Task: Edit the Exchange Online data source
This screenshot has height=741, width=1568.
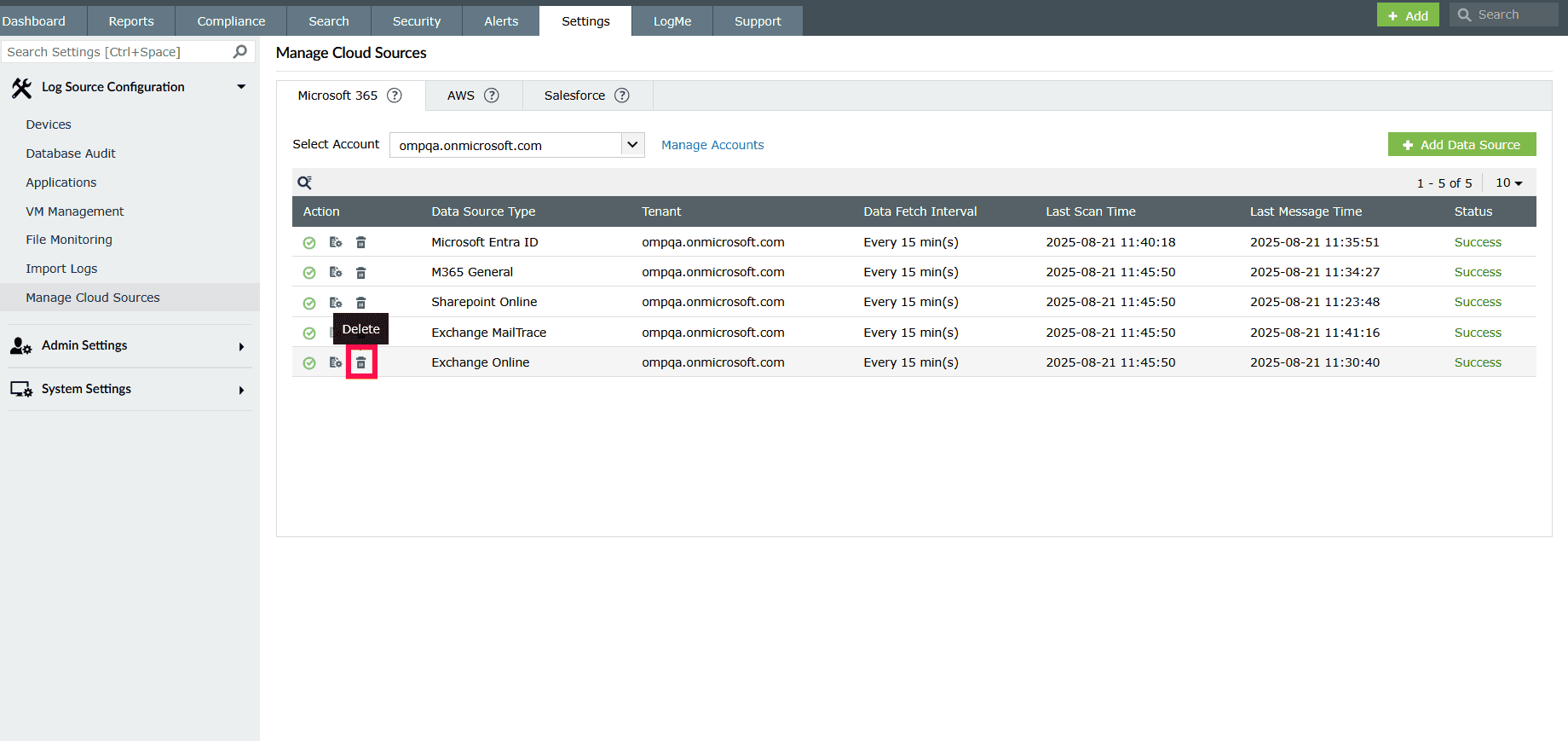Action: (x=336, y=363)
